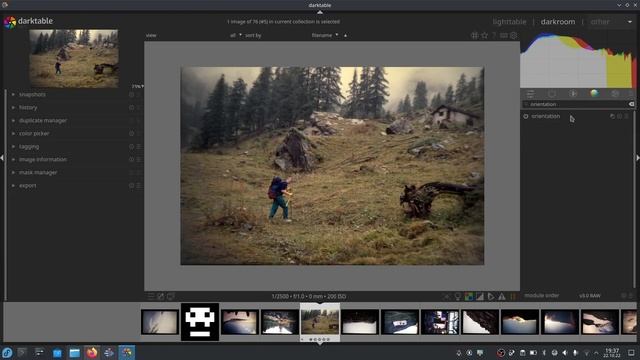Expand the color picker panel
Viewport: 640px width, 360px height.
coord(34,133)
